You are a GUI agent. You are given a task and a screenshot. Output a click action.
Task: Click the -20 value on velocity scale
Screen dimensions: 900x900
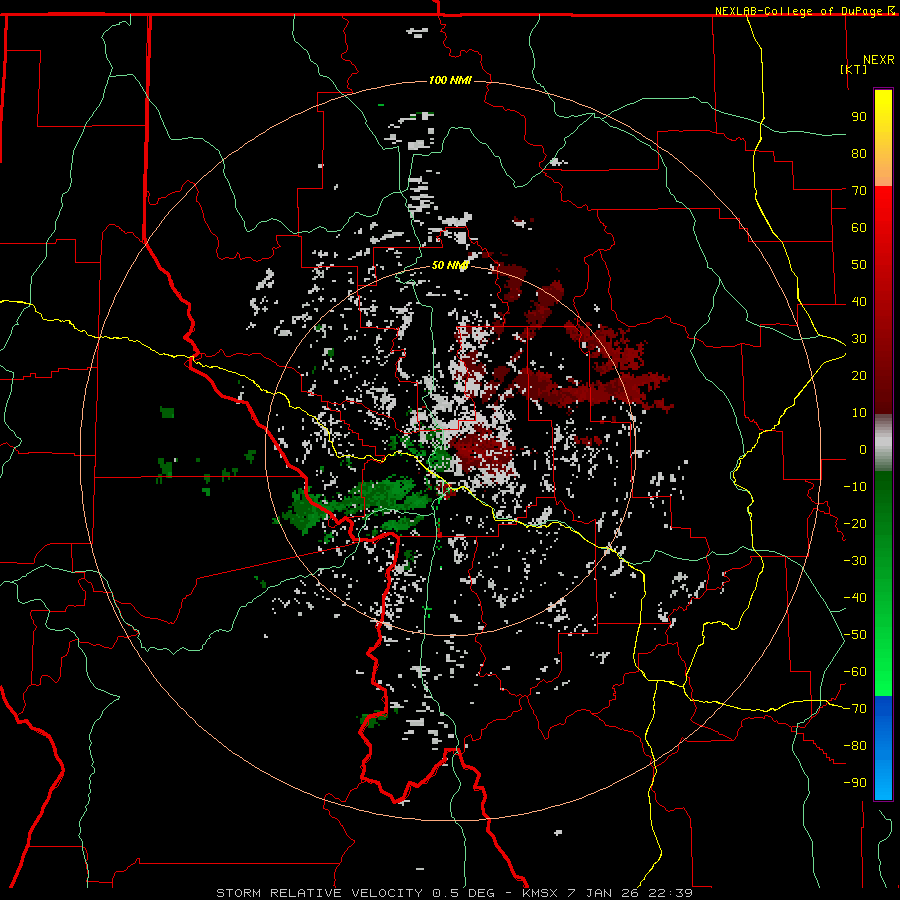855,523
